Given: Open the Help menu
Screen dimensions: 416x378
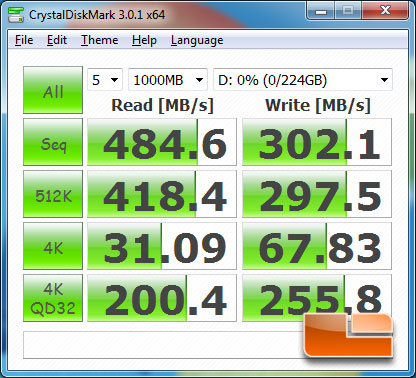Looking at the screenshot, I should [144, 40].
